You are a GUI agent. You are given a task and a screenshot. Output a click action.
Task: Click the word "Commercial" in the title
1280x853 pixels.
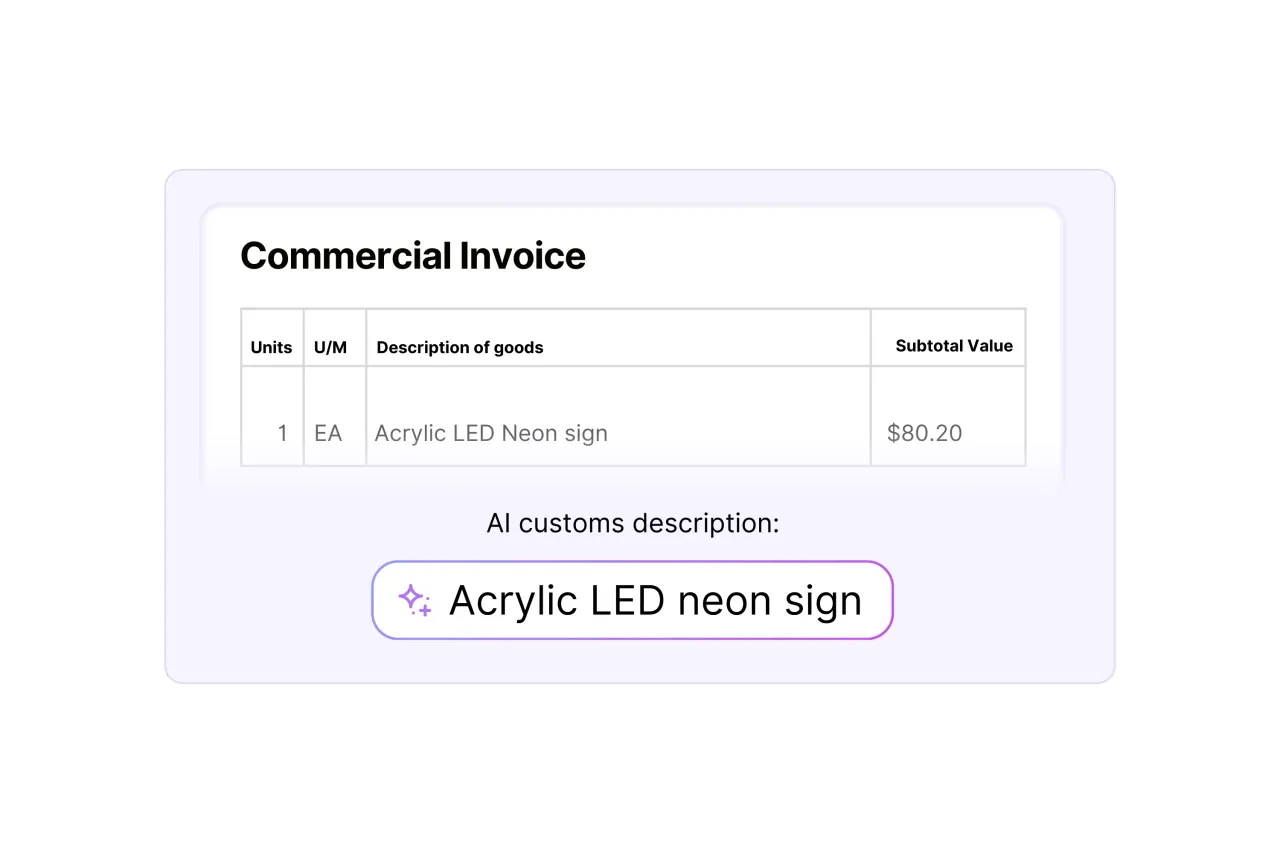click(345, 256)
